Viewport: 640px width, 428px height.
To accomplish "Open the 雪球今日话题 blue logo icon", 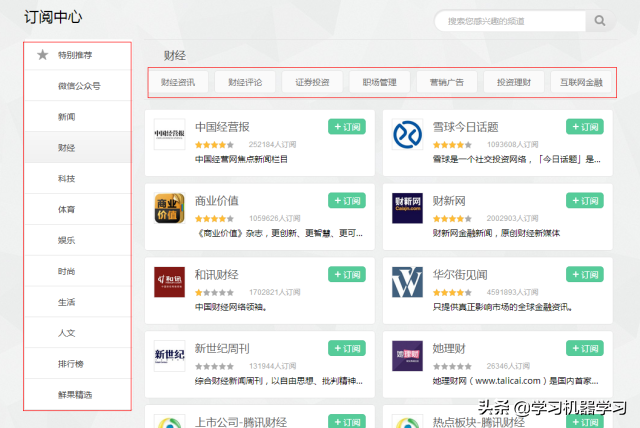I will (x=407, y=134).
